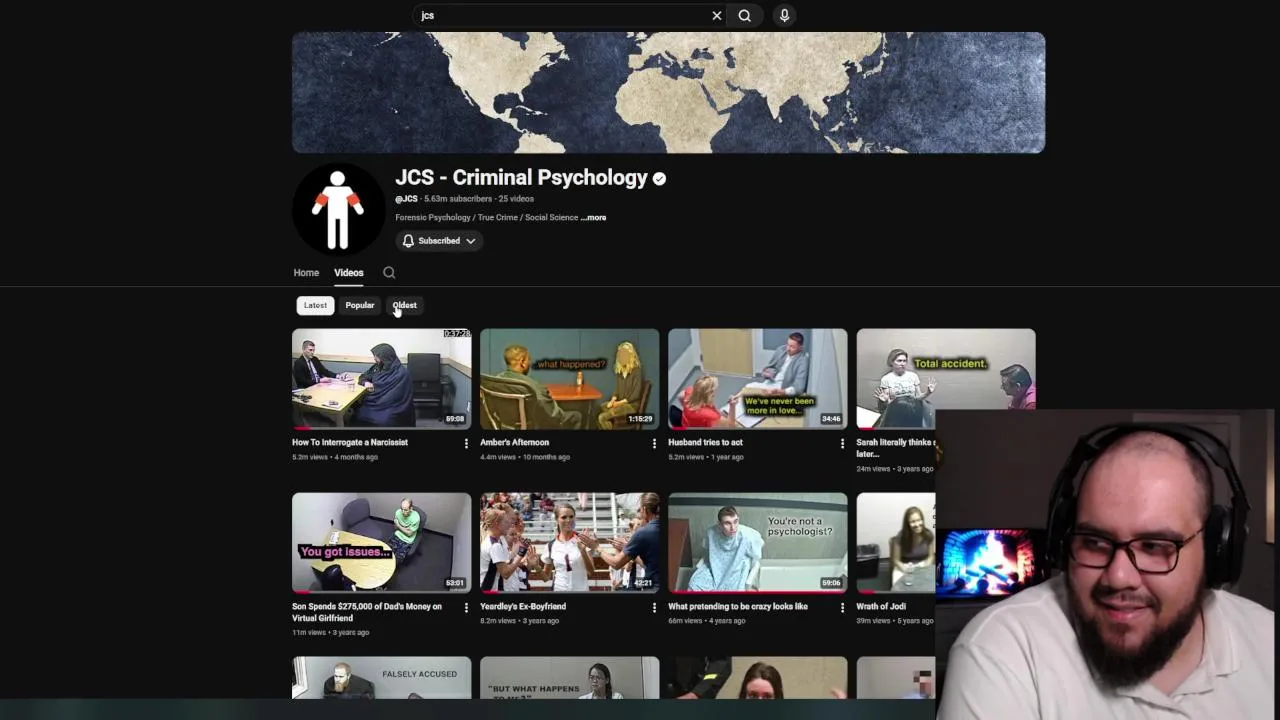Open the How To Interrogate a Narcissist thumbnail
Screen dimensions: 1280x720
(381, 378)
